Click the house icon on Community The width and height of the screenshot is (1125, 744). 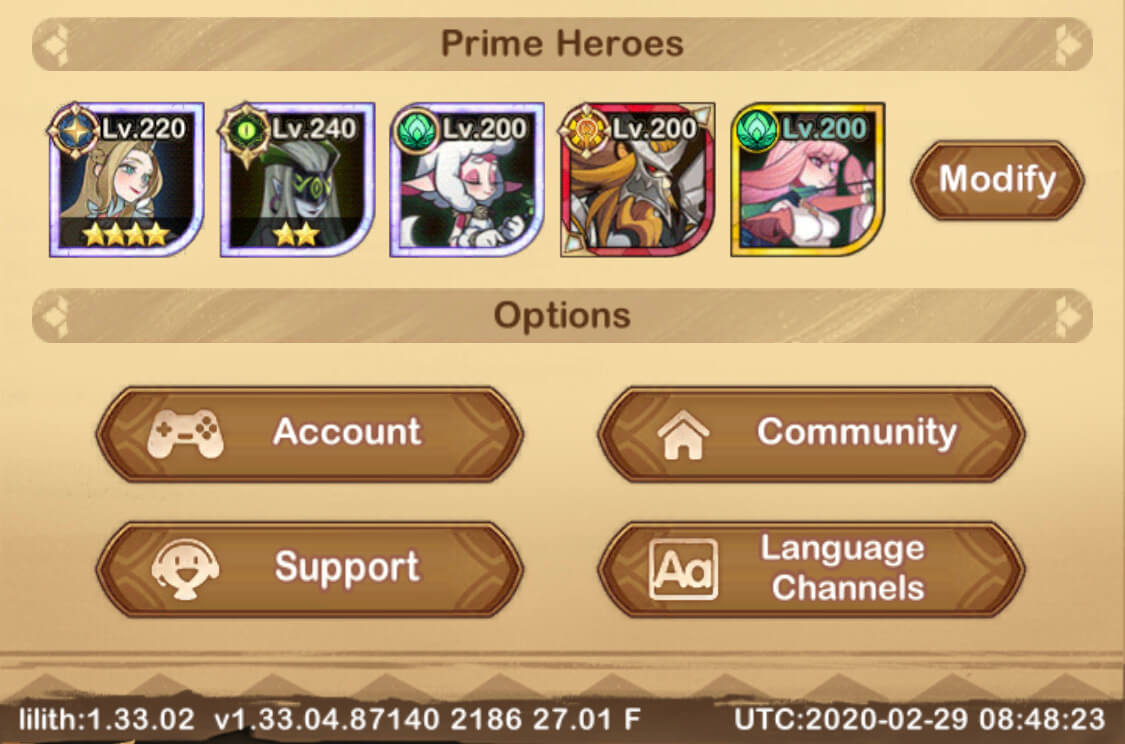coord(683,434)
